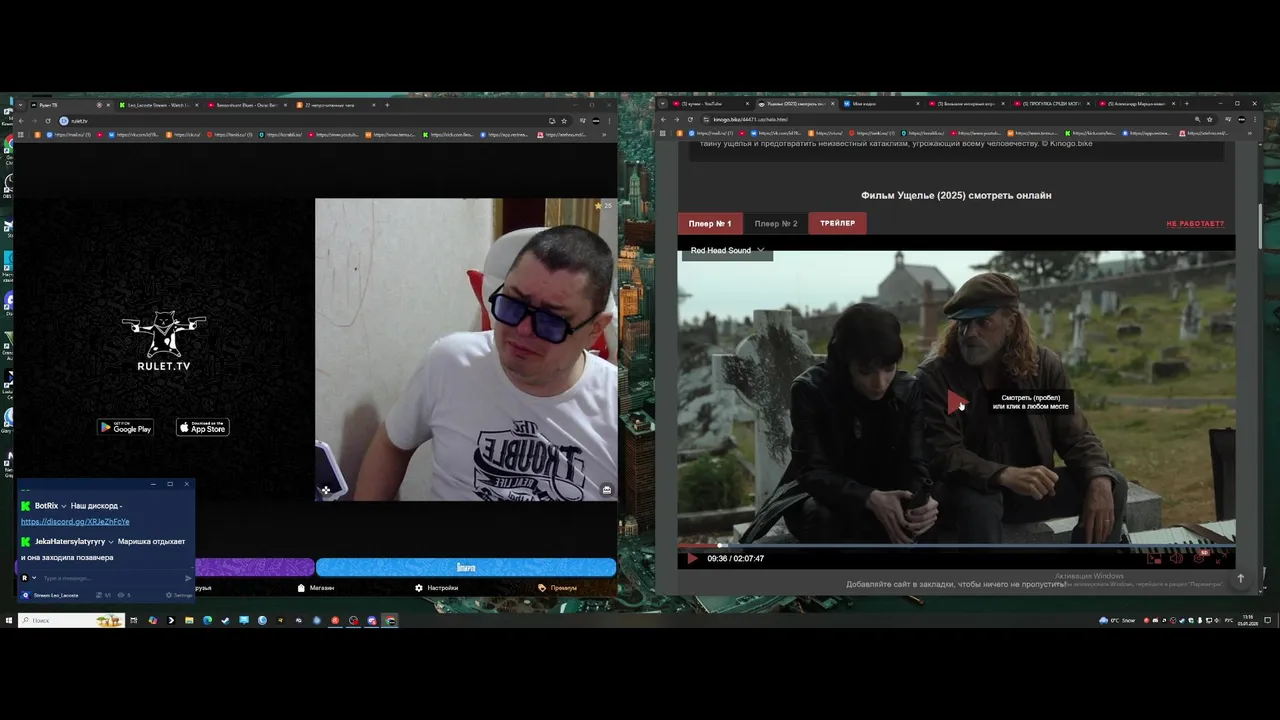This screenshot has width=1280, height=720.
Task: Open new tab in rulet.tv browser window
Action: [387, 105]
